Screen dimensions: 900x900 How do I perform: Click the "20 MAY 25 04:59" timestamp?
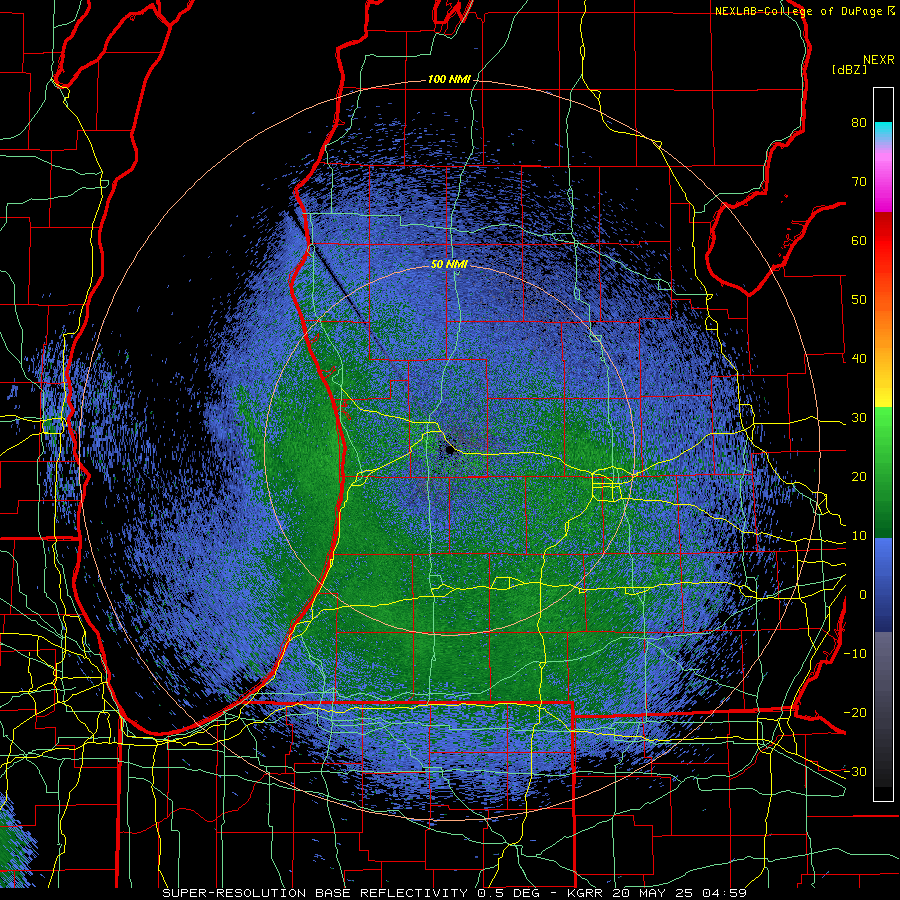click(x=680, y=893)
